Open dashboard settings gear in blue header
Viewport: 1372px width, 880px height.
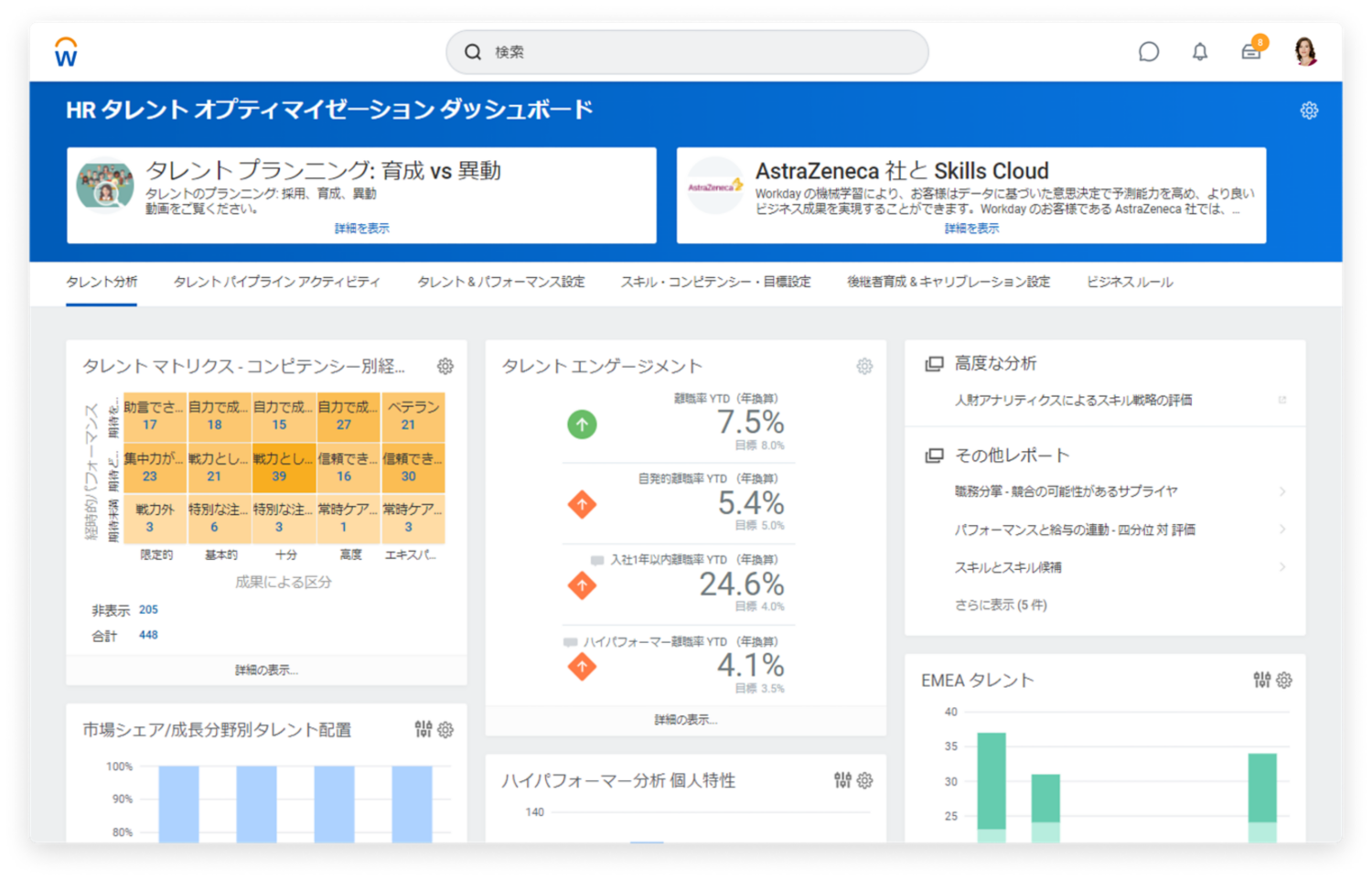1309,111
